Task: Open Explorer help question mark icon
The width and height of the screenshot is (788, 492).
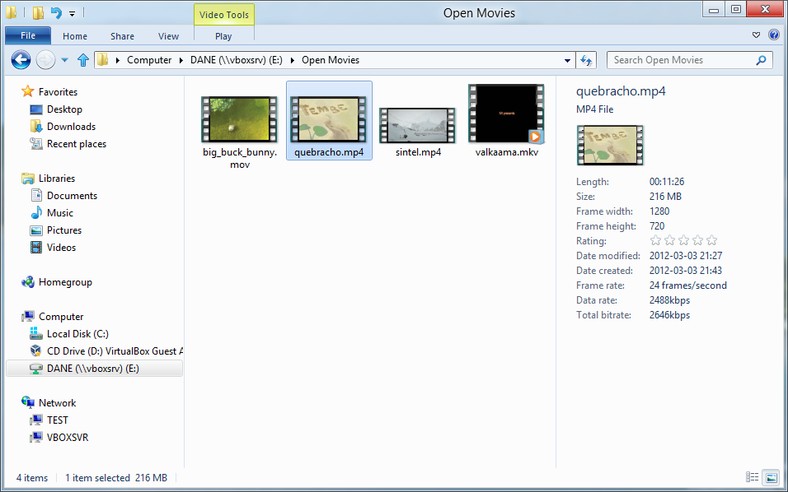Action: tap(774, 35)
